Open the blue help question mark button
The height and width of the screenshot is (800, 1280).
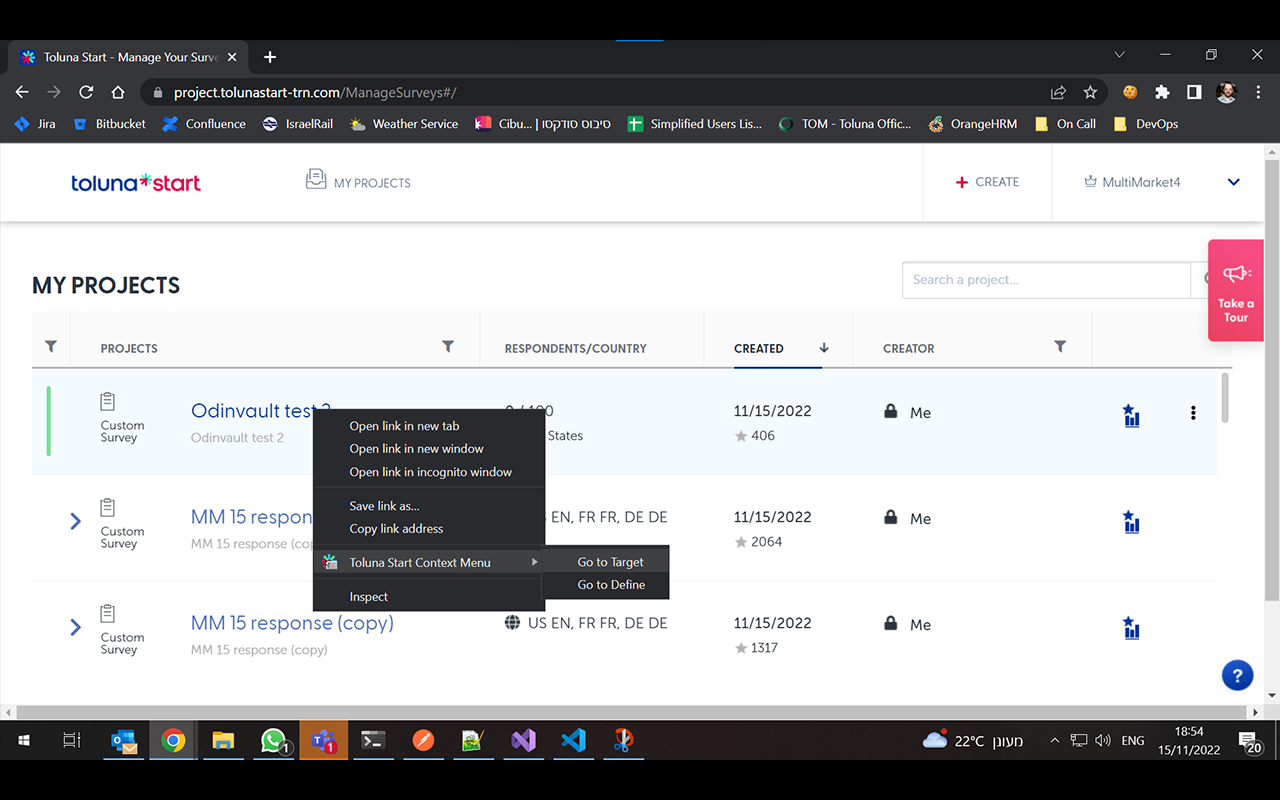[1237, 675]
